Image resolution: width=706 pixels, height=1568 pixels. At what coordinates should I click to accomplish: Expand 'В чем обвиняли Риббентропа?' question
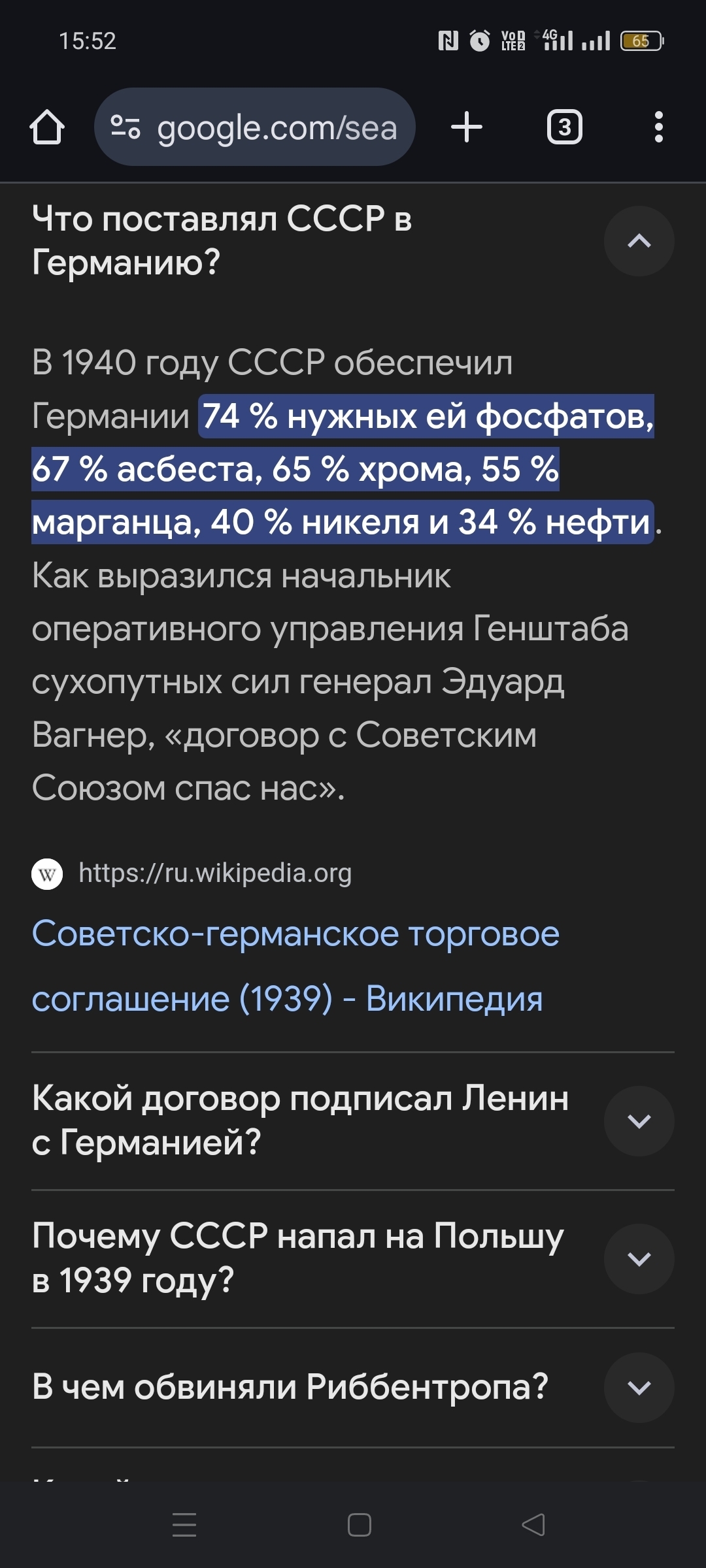tap(639, 1388)
